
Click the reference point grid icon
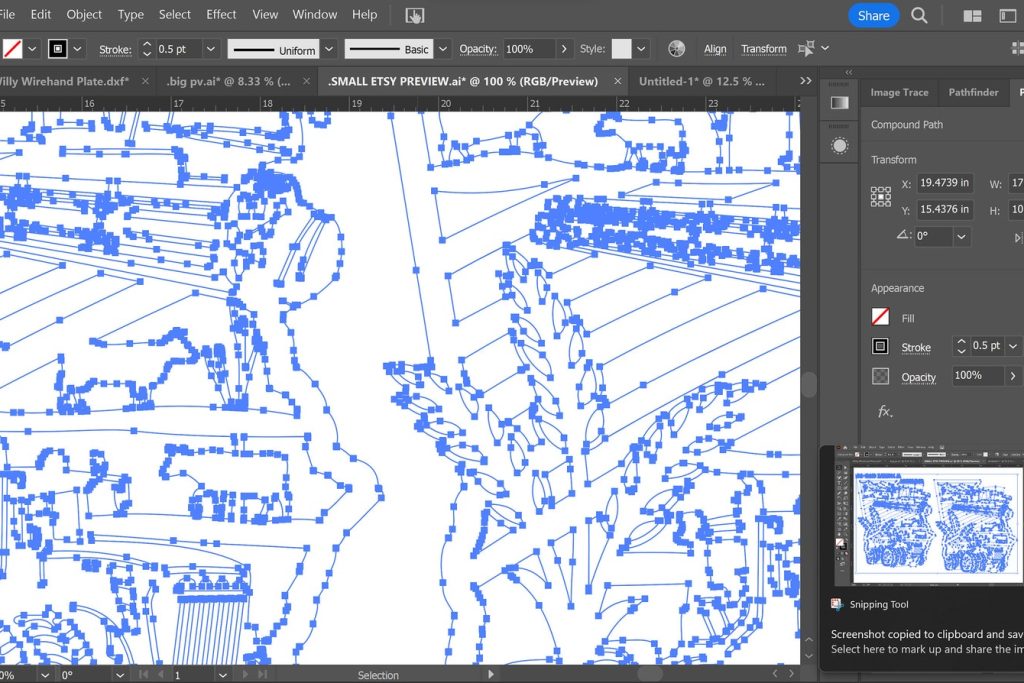click(880, 196)
